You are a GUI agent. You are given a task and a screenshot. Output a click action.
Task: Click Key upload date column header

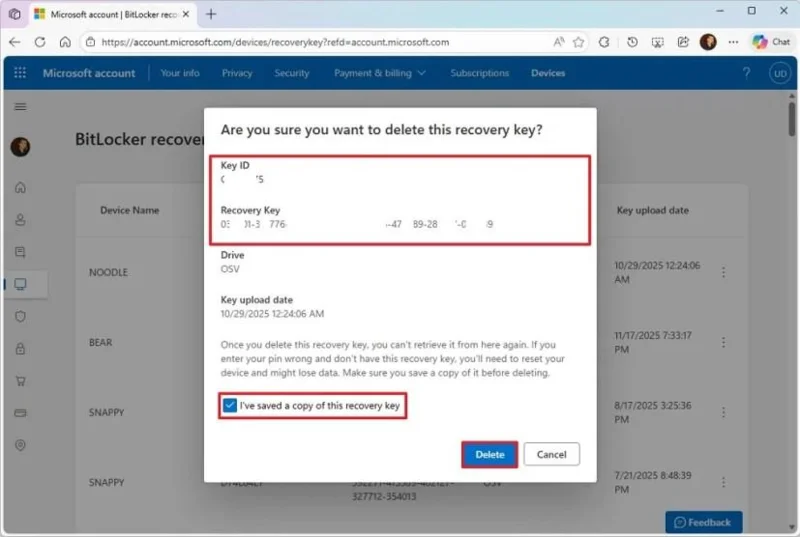coord(653,210)
